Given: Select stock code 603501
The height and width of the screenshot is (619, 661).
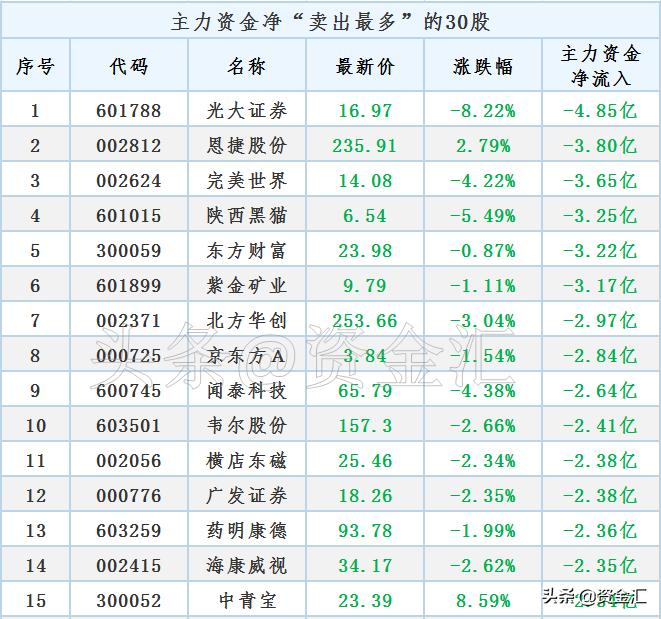Looking at the screenshot, I should [x=129, y=426].
